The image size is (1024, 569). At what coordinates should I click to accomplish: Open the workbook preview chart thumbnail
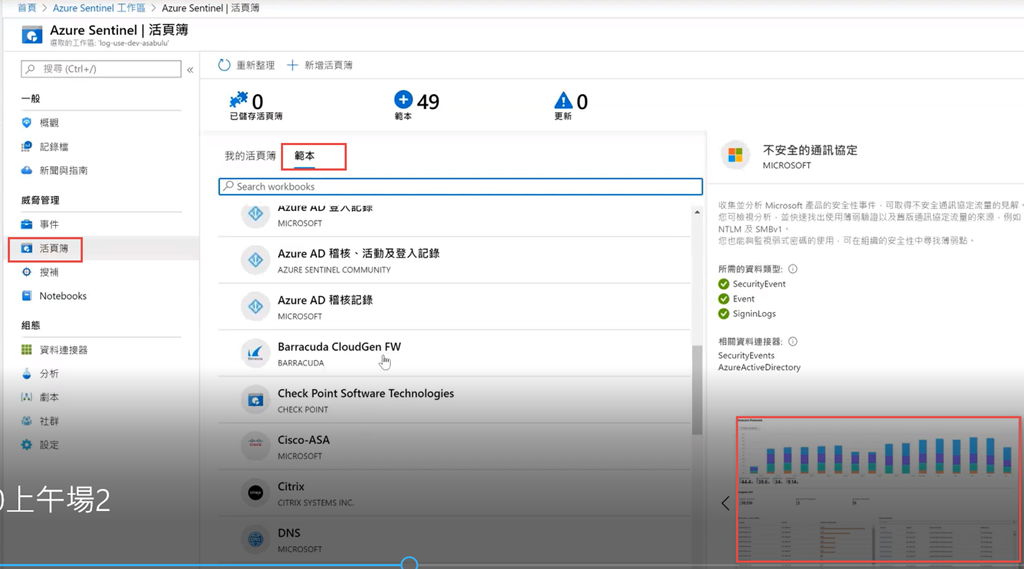point(878,489)
